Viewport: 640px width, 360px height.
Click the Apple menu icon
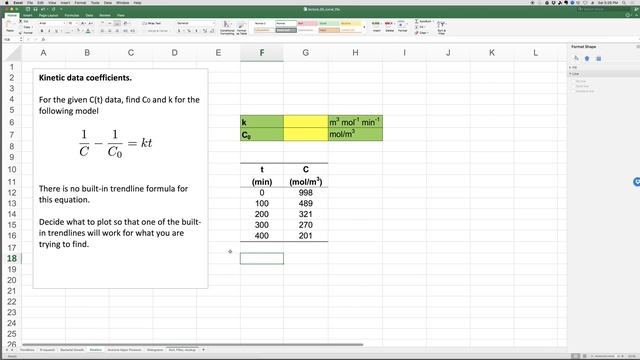pyautogui.click(x=7, y=2)
